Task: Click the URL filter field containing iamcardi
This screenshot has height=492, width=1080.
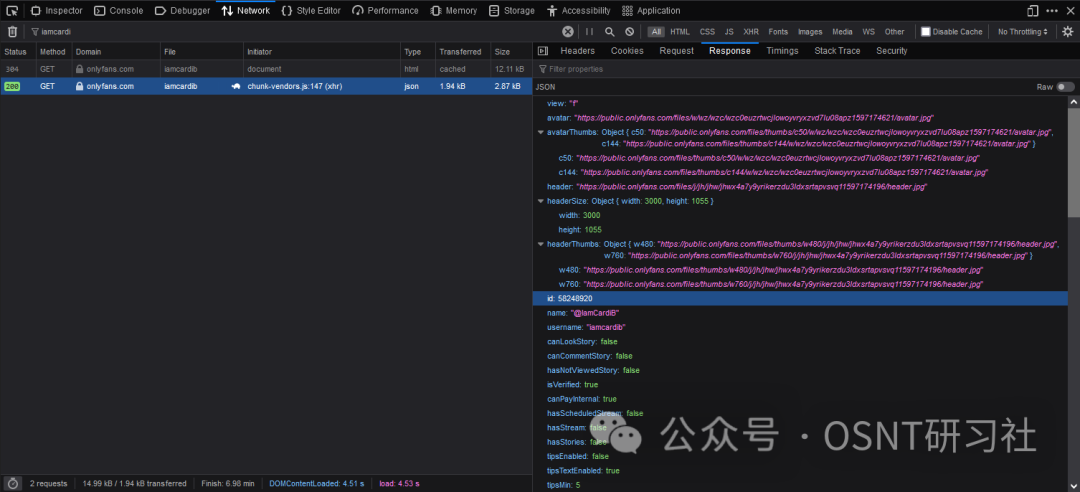Action: click(296, 32)
